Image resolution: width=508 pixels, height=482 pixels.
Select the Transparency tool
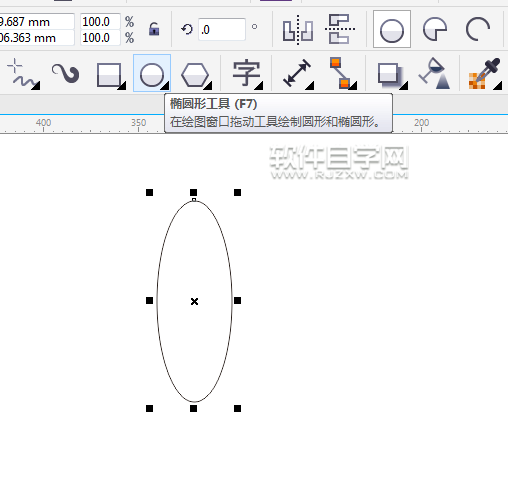(x=435, y=73)
